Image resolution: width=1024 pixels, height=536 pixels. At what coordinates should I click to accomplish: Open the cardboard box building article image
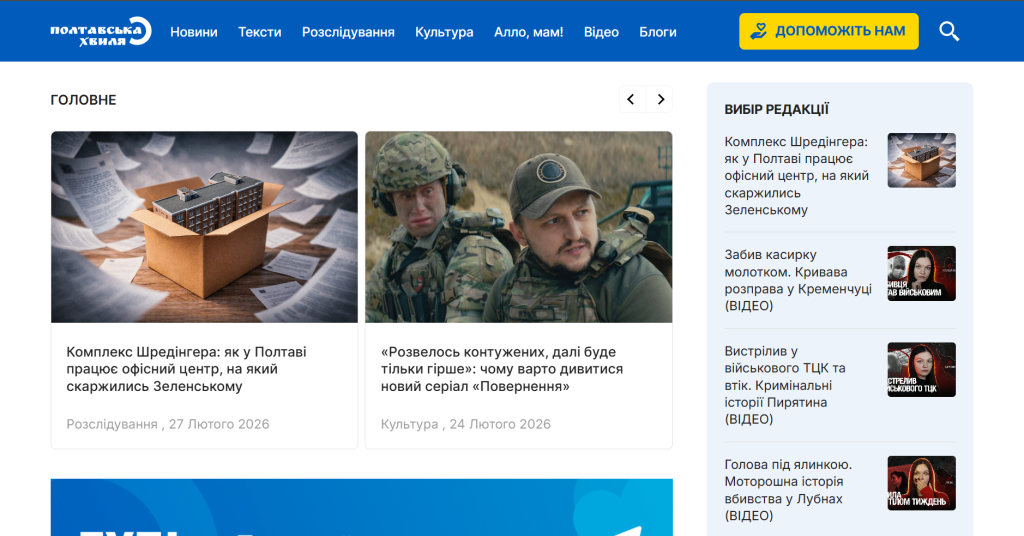tap(204, 227)
